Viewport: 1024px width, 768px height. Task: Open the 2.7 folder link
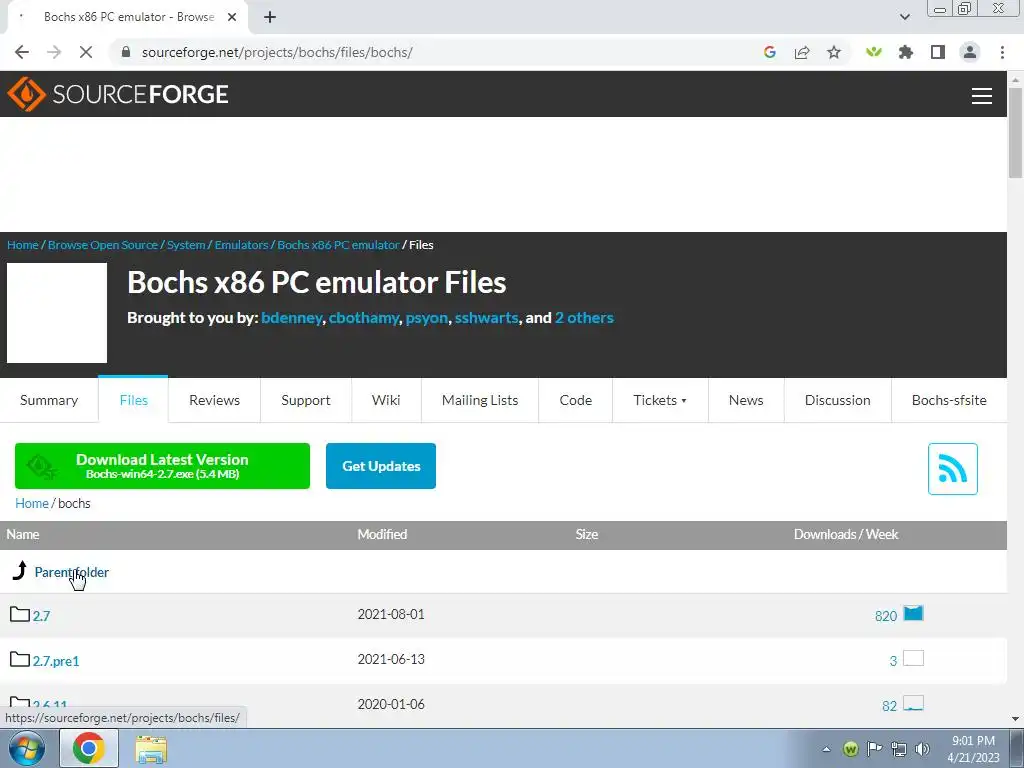(41, 615)
